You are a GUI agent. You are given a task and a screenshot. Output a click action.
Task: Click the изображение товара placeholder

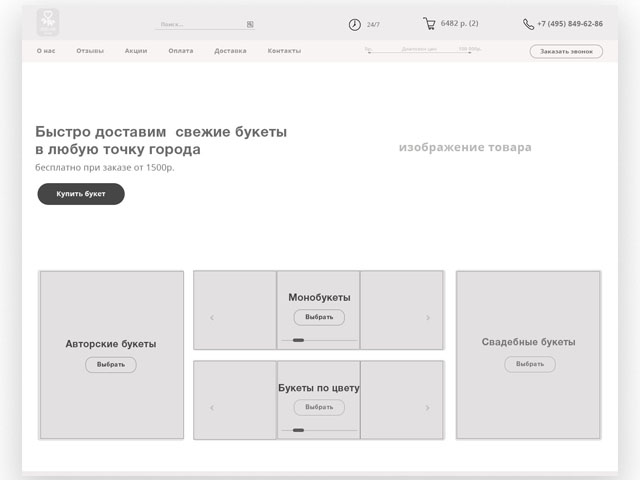(x=465, y=147)
